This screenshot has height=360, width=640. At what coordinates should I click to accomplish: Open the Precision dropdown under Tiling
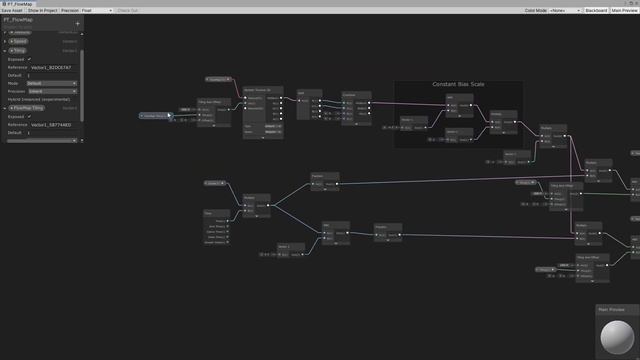(x=53, y=91)
